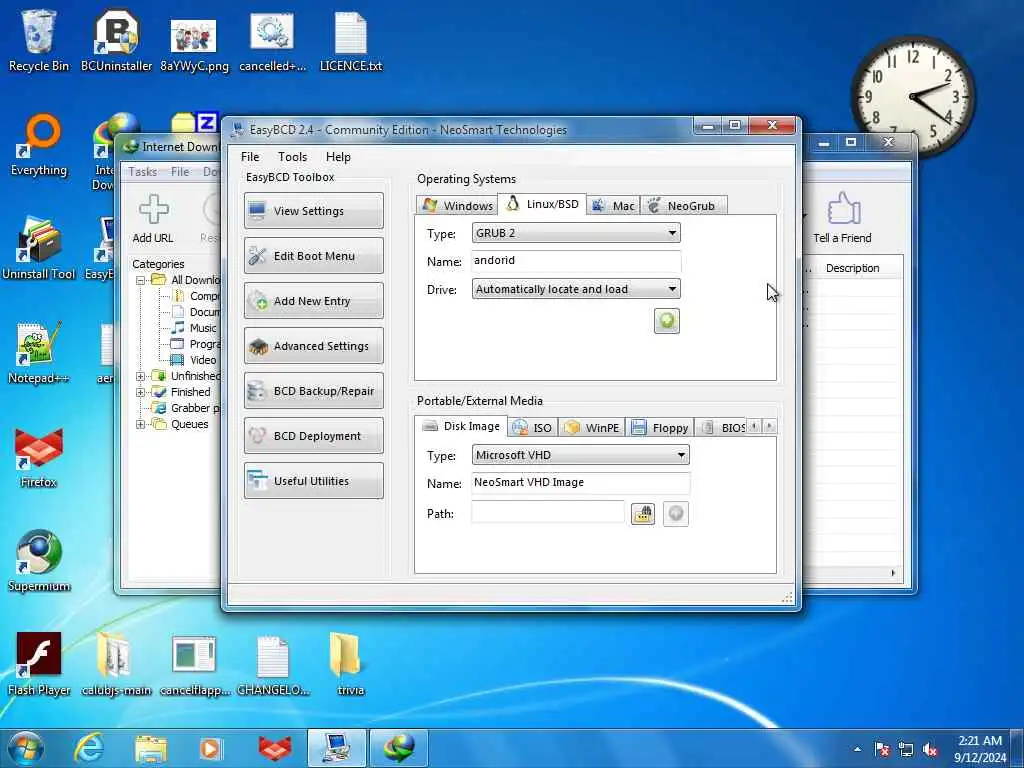The image size is (1024, 768).
Task: Select the Firefox desktop shortcut
Action: tap(39, 457)
